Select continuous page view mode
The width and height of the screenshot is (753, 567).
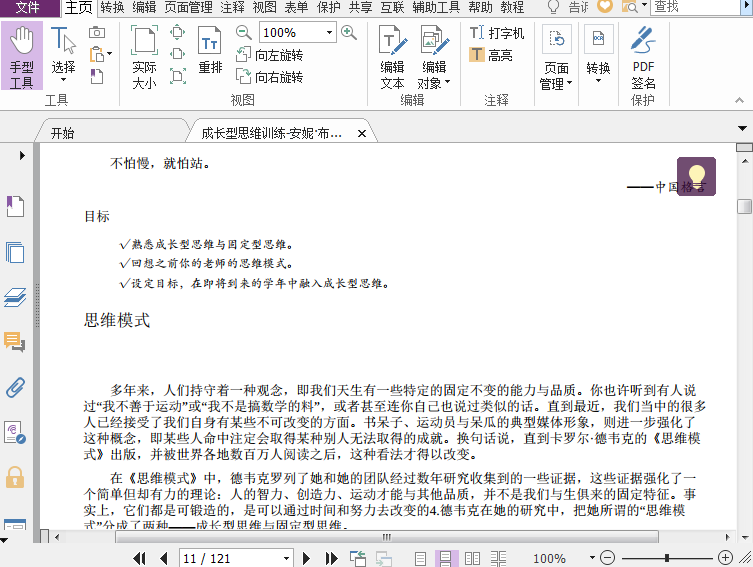coord(446,558)
